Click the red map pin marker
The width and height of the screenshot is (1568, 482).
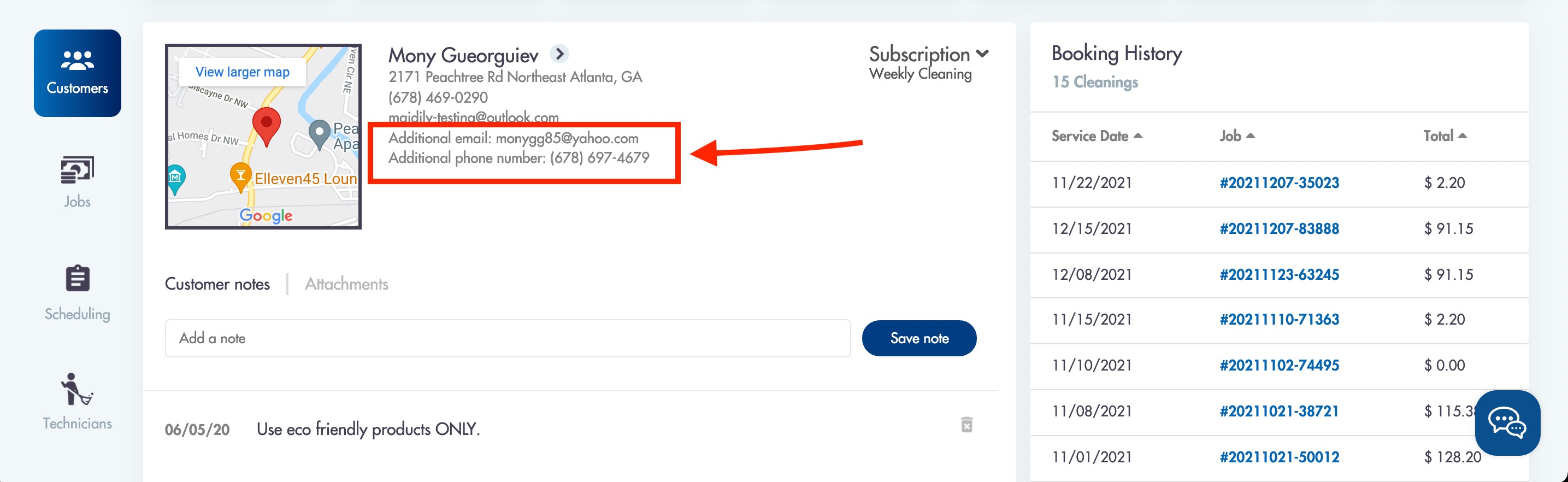266,127
